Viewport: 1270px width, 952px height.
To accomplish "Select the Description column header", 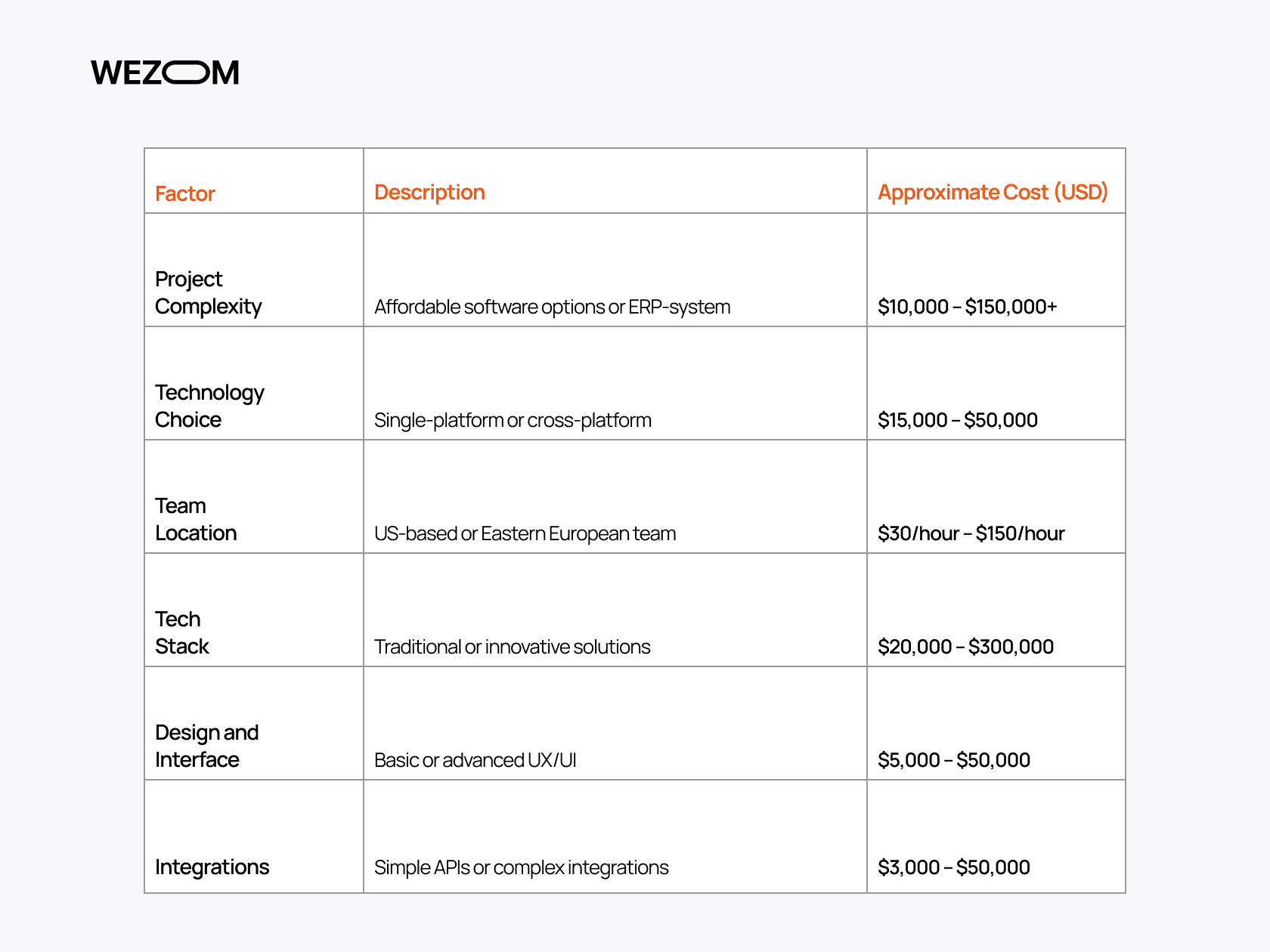I will (429, 193).
